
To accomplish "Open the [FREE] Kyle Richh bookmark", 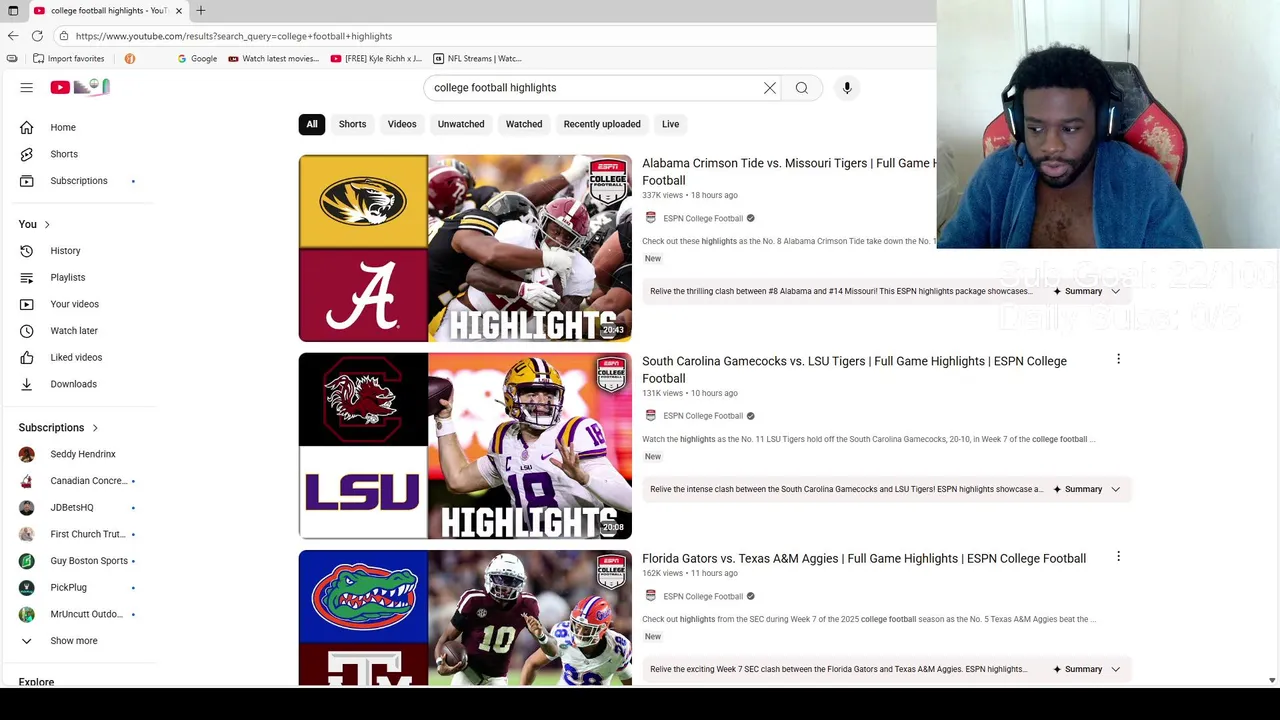I will click(x=376, y=59).
